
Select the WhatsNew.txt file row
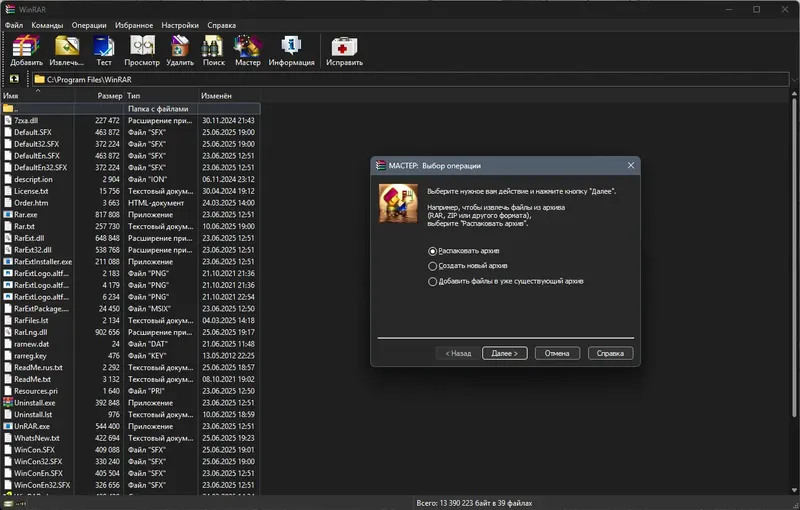click(131, 438)
